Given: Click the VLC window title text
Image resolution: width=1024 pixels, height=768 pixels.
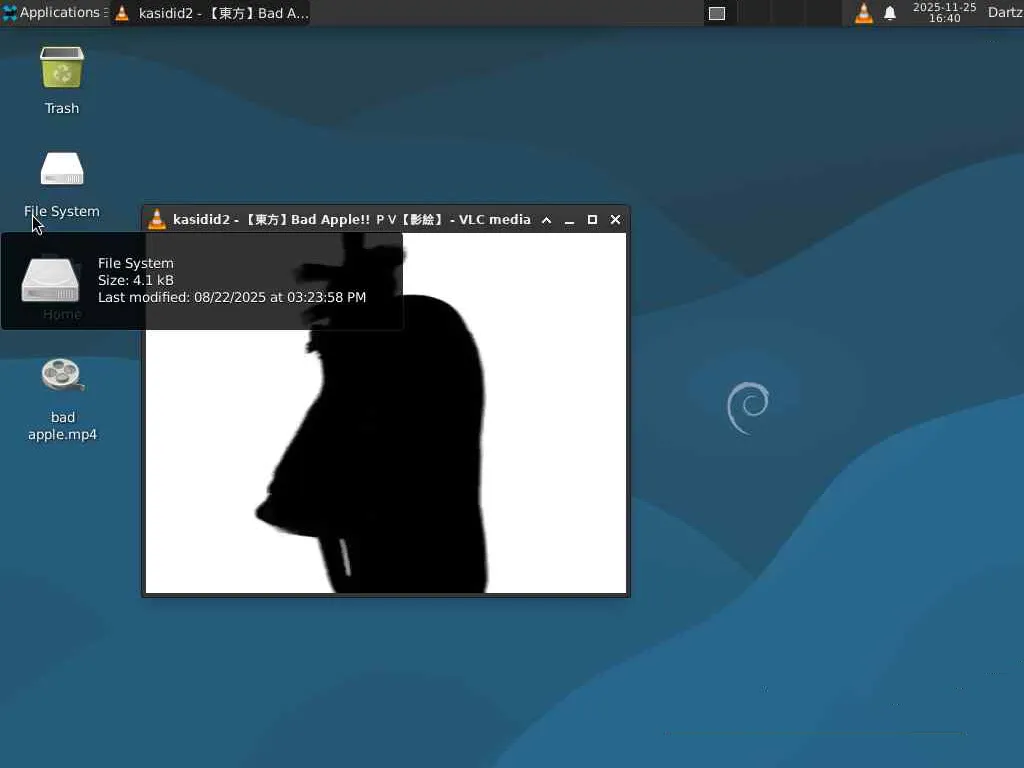Looking at the screenshot, I should (351, 219).
